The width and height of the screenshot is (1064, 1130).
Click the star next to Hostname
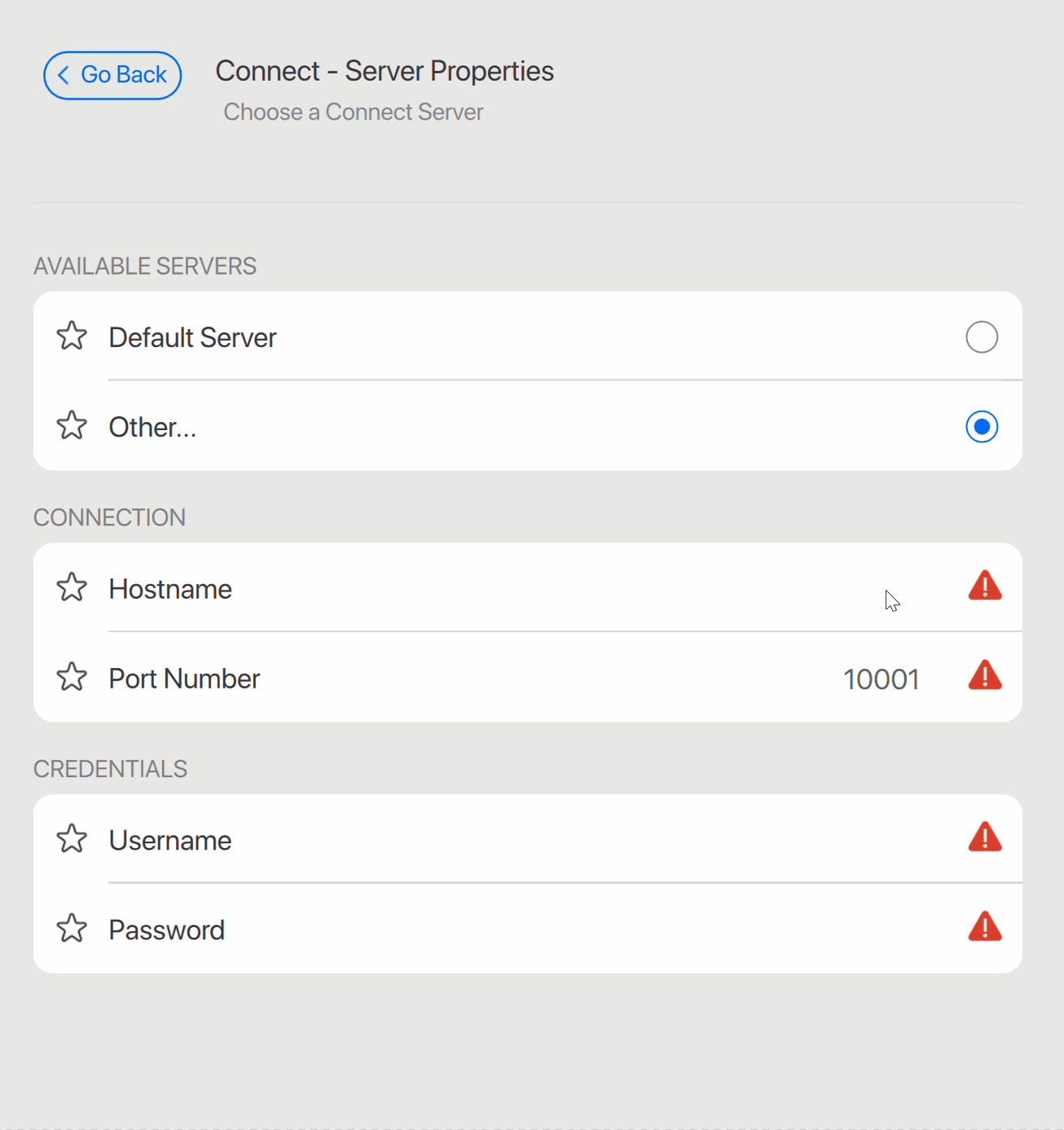71,587
